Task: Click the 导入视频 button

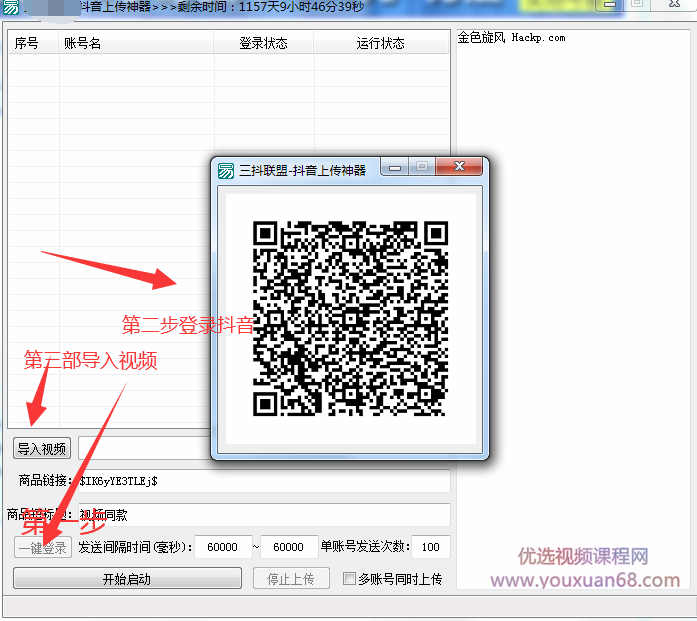Action: (42, 448)
